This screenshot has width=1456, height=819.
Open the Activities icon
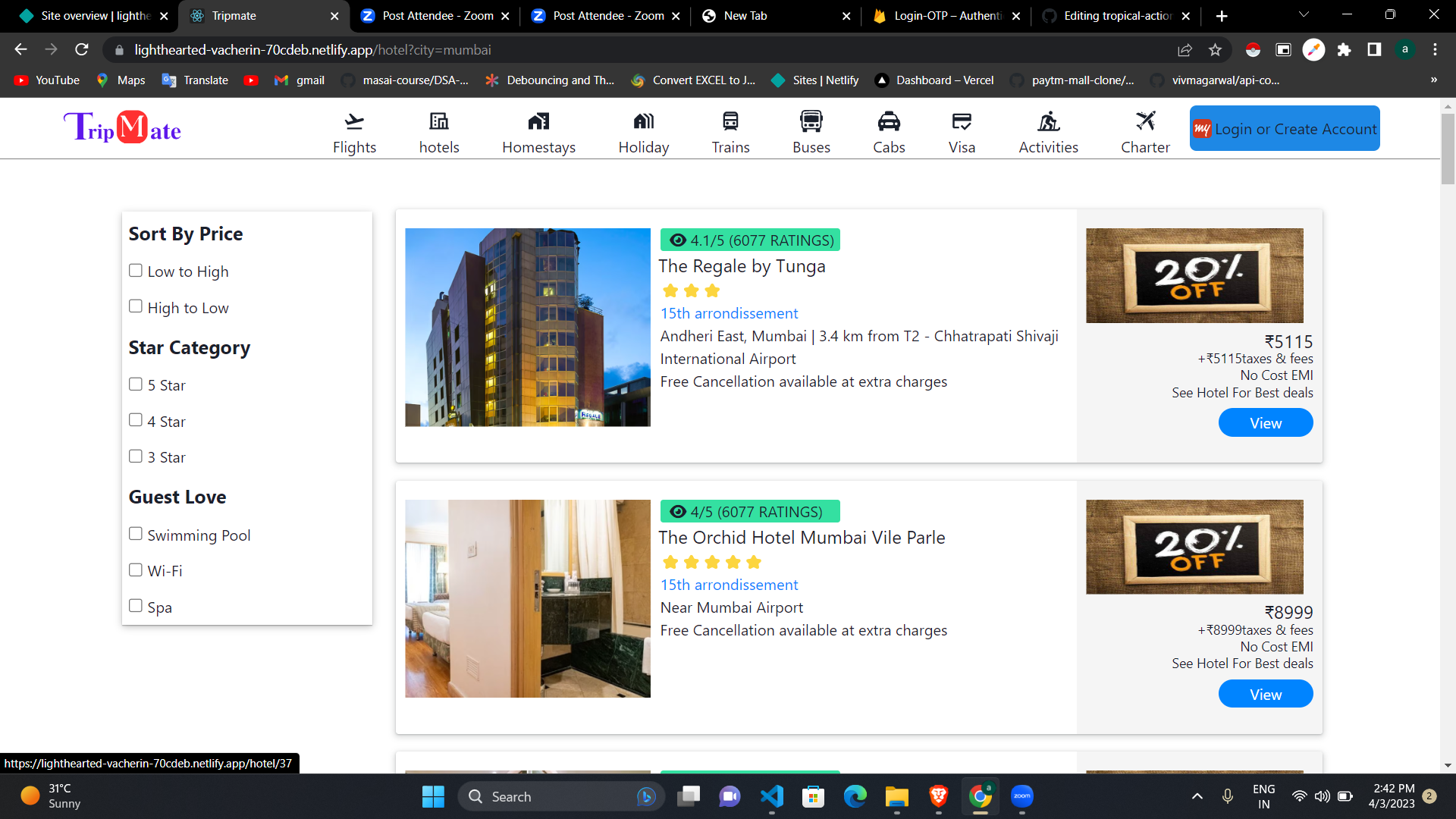[x=1048, y=120]
